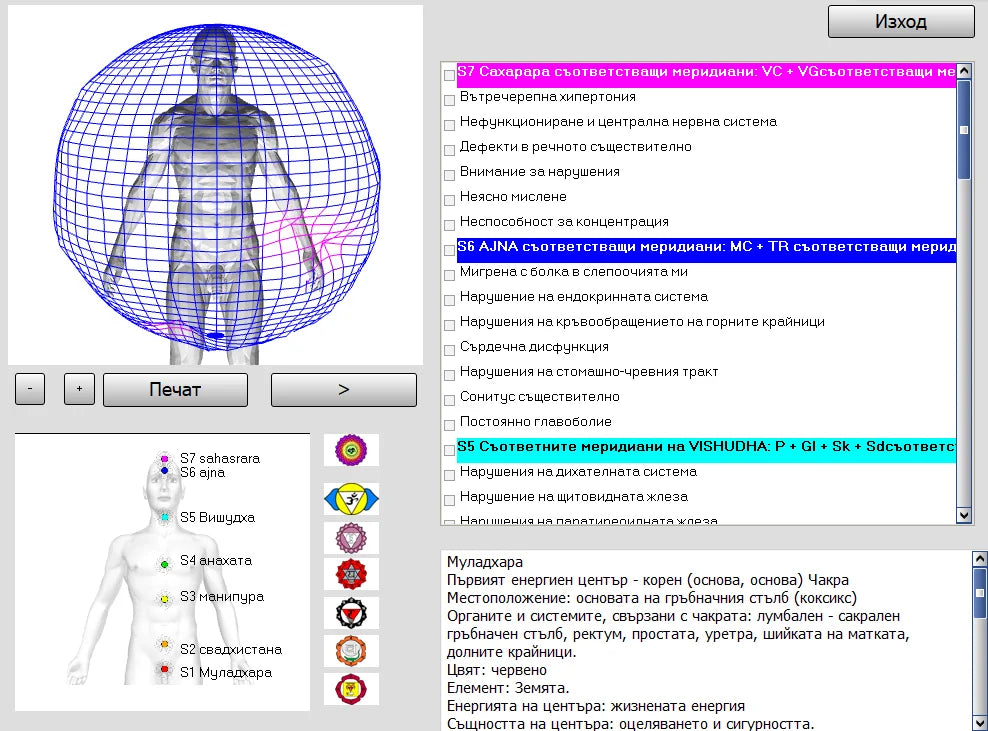The width and height of the screenshot is (988, 731).
Task: Check the 'Вътречерепна хипертония' checkbox
Action: tap(449, 99)
